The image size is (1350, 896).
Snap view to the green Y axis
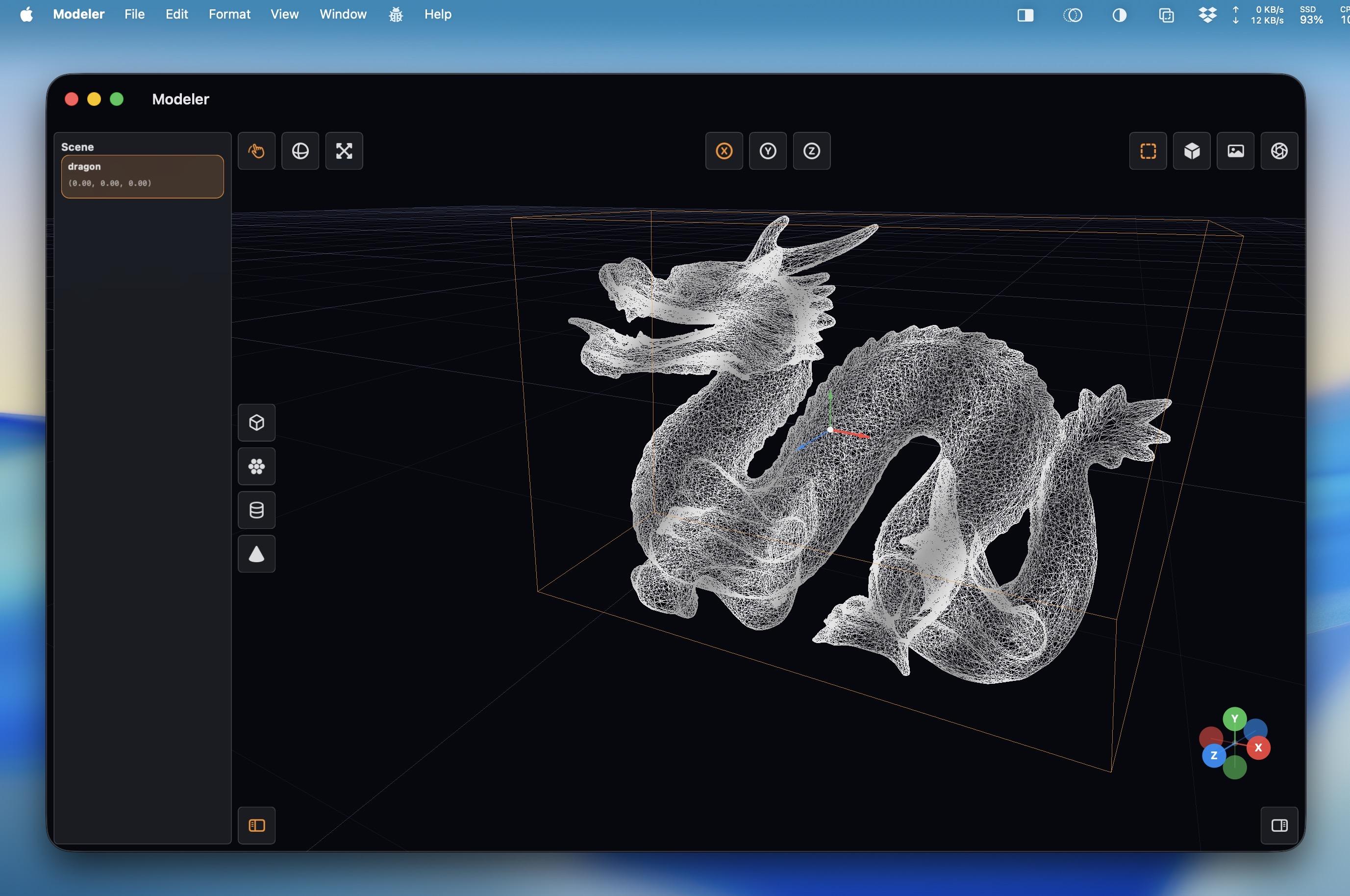[x=1235, y=719]
